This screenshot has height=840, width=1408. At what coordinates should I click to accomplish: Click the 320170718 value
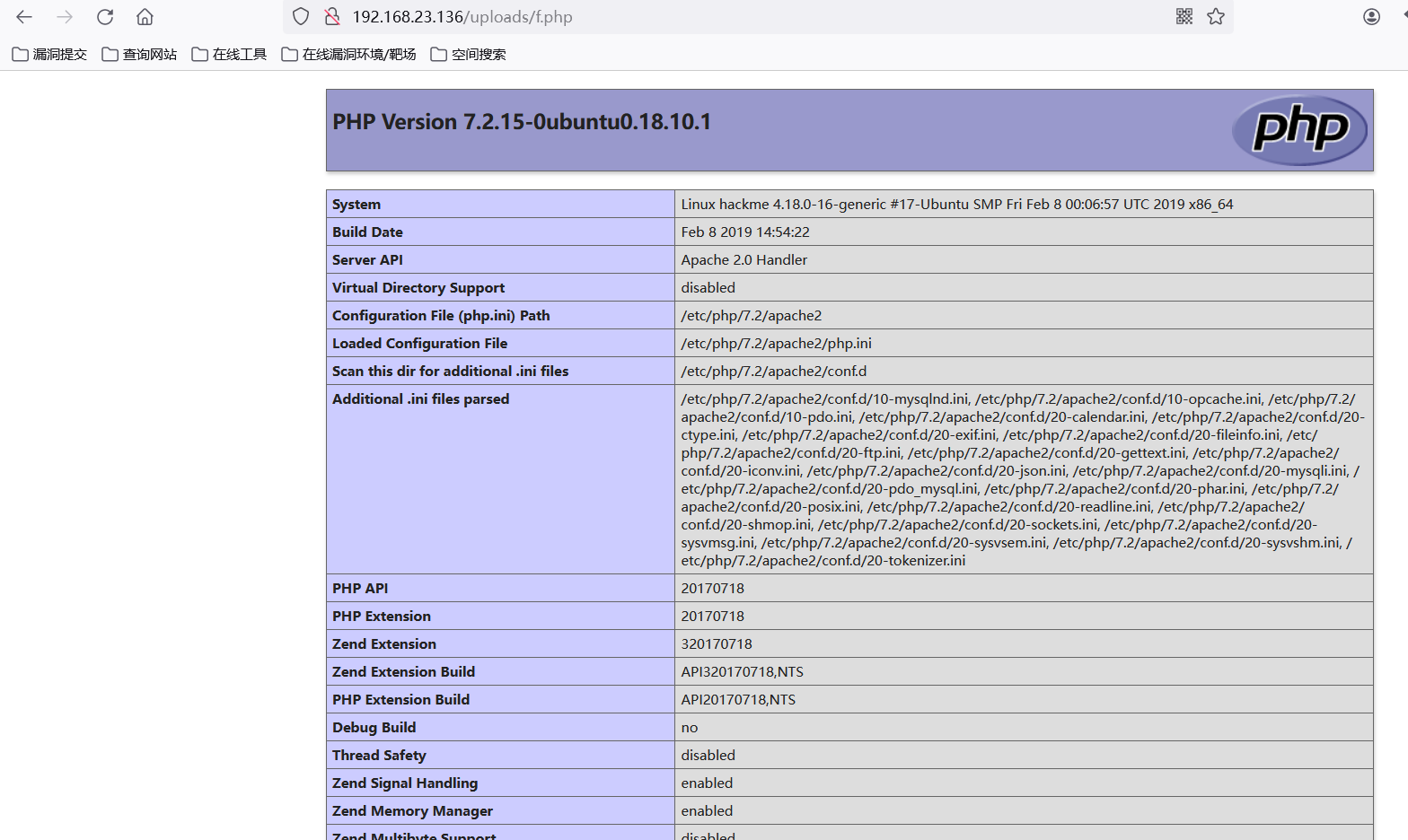(x=717, y=644)
